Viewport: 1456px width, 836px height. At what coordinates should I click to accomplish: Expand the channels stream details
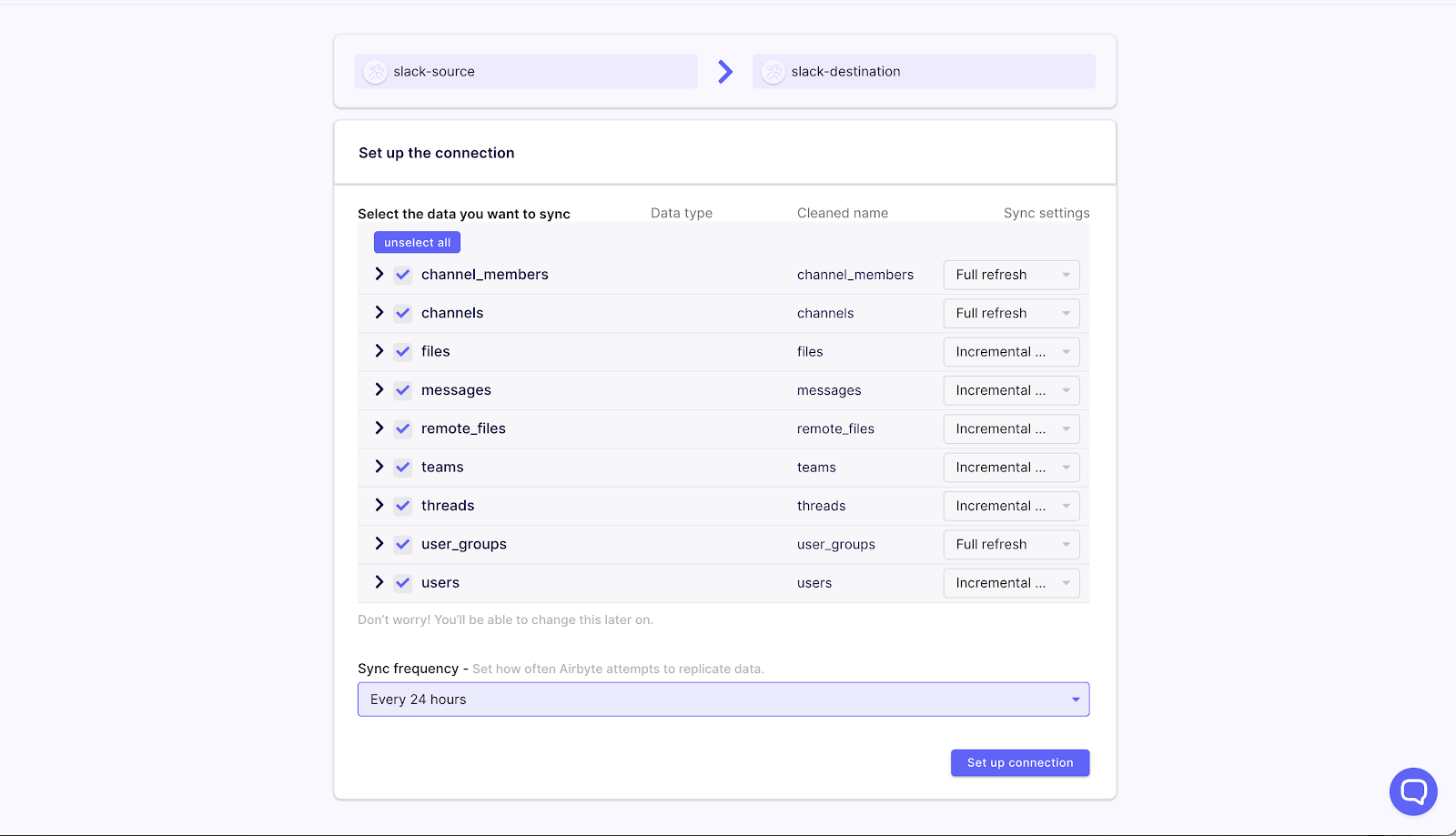pos(379,312)
